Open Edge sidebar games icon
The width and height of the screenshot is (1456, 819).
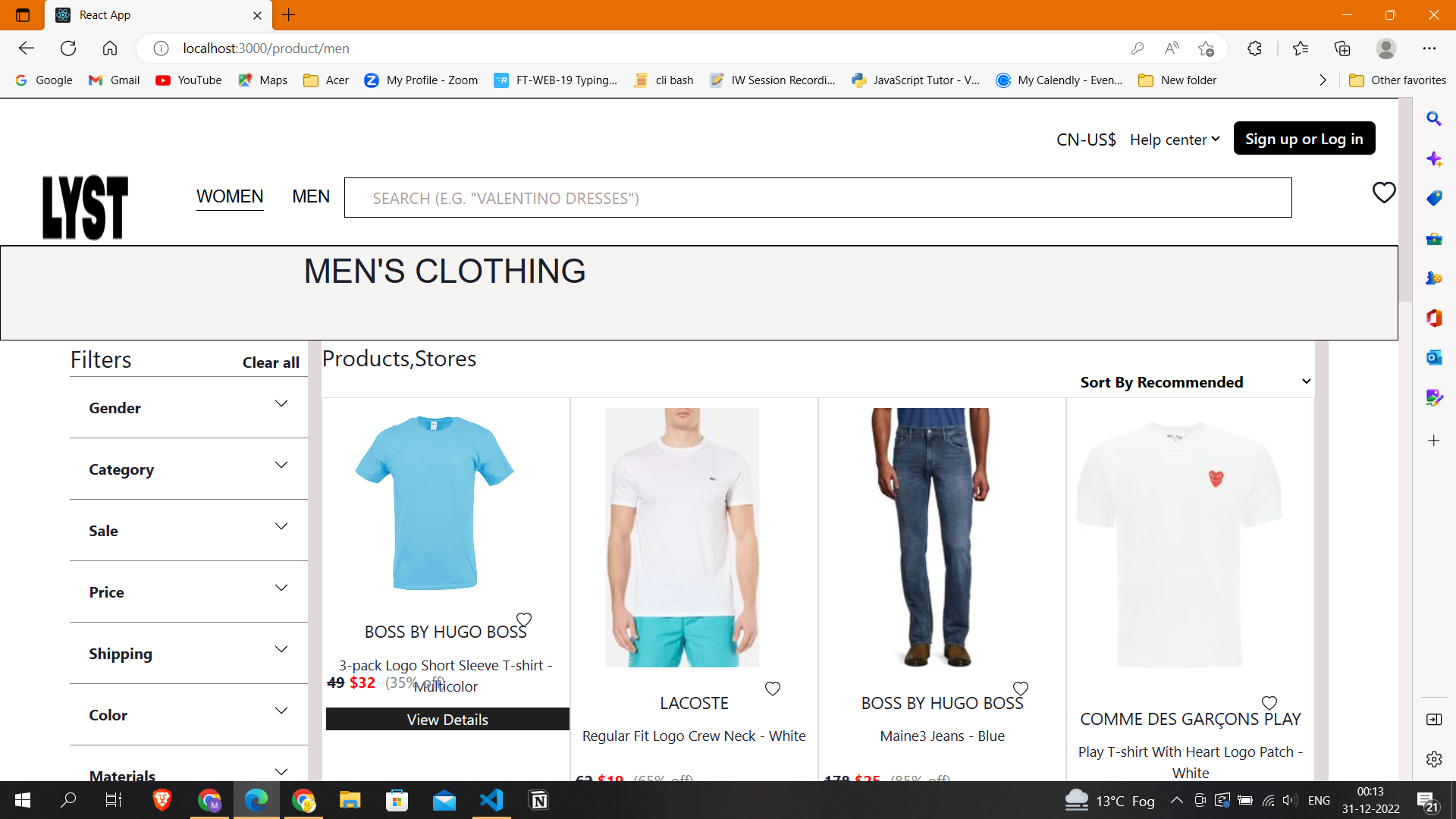(x=1434, y=278)
